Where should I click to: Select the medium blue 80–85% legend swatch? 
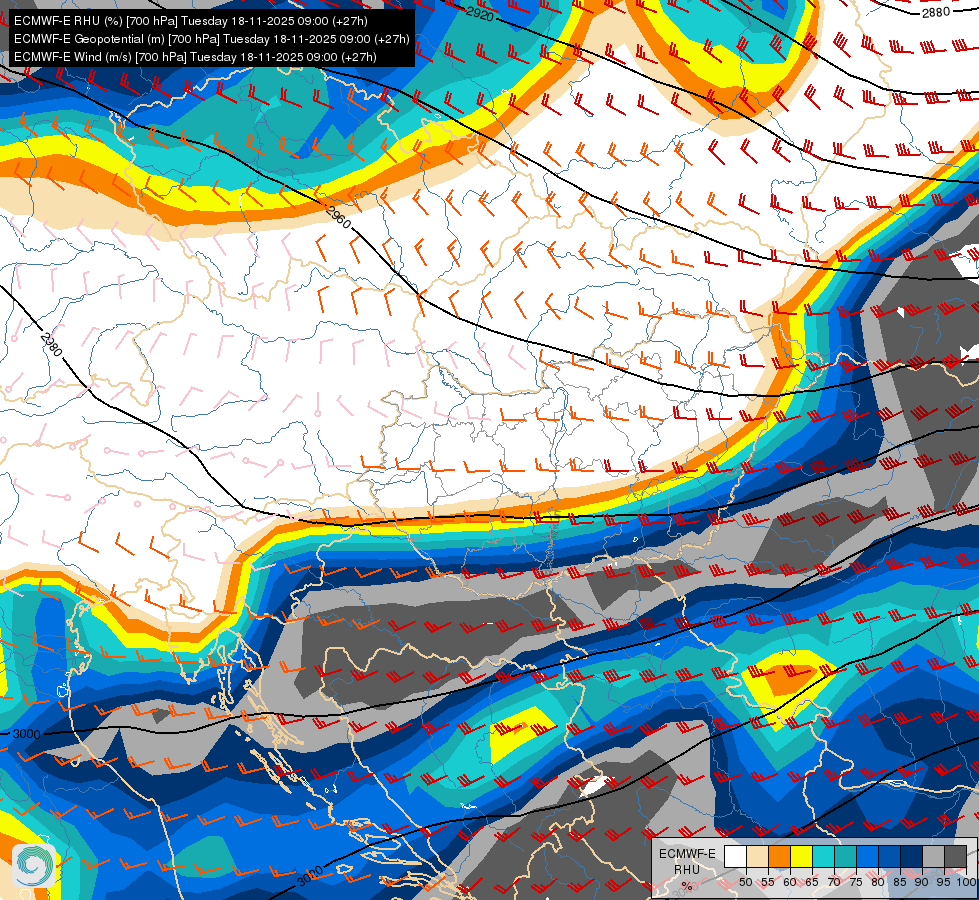(x=890, y=856)
